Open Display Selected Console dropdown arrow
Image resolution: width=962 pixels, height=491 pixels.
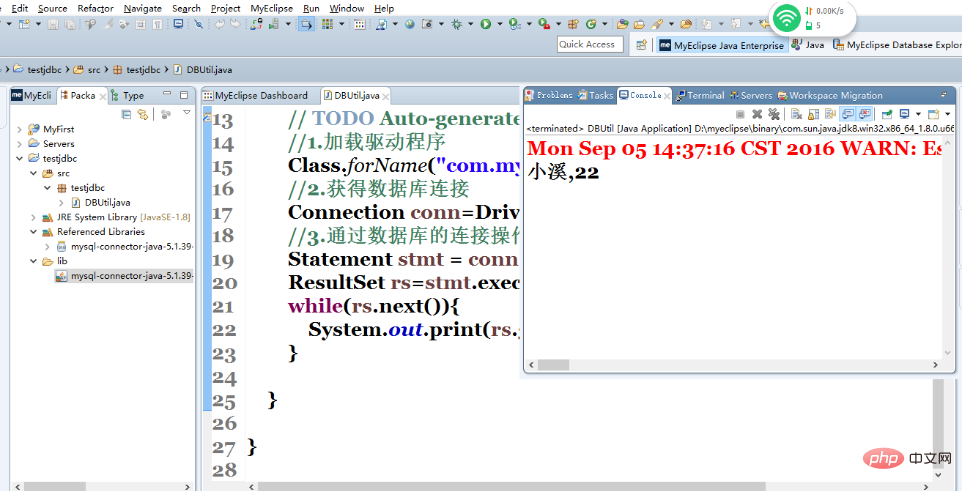(918, 114)
